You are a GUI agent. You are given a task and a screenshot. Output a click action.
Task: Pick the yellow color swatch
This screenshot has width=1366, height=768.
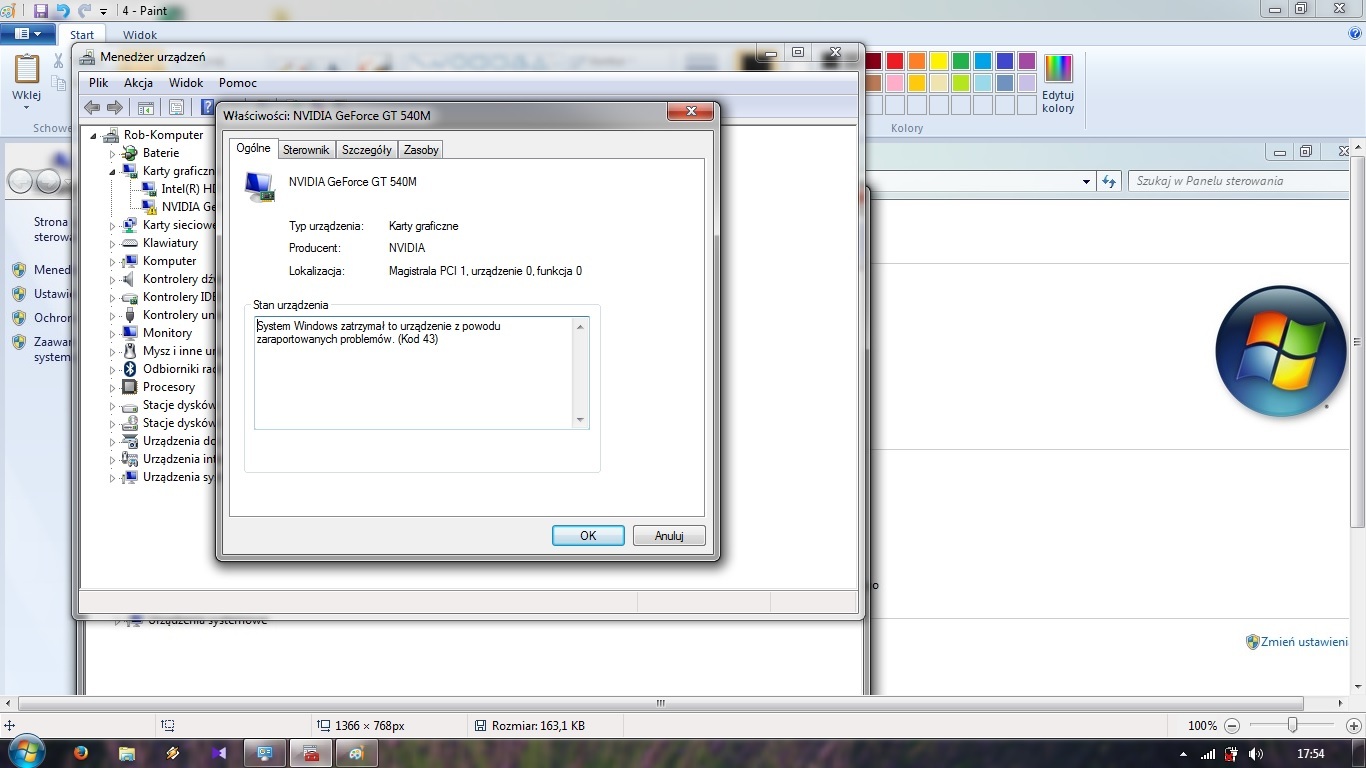[x=939, y=61]
